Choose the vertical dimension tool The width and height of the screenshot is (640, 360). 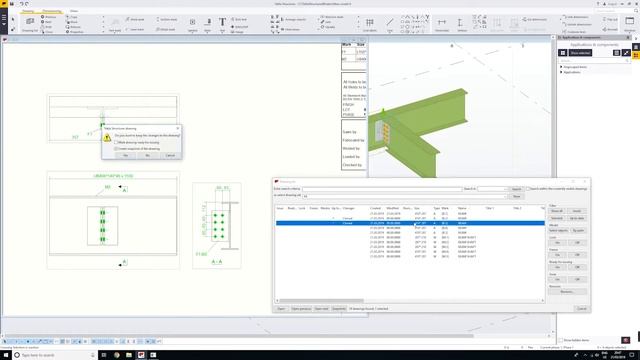(462, 24)
